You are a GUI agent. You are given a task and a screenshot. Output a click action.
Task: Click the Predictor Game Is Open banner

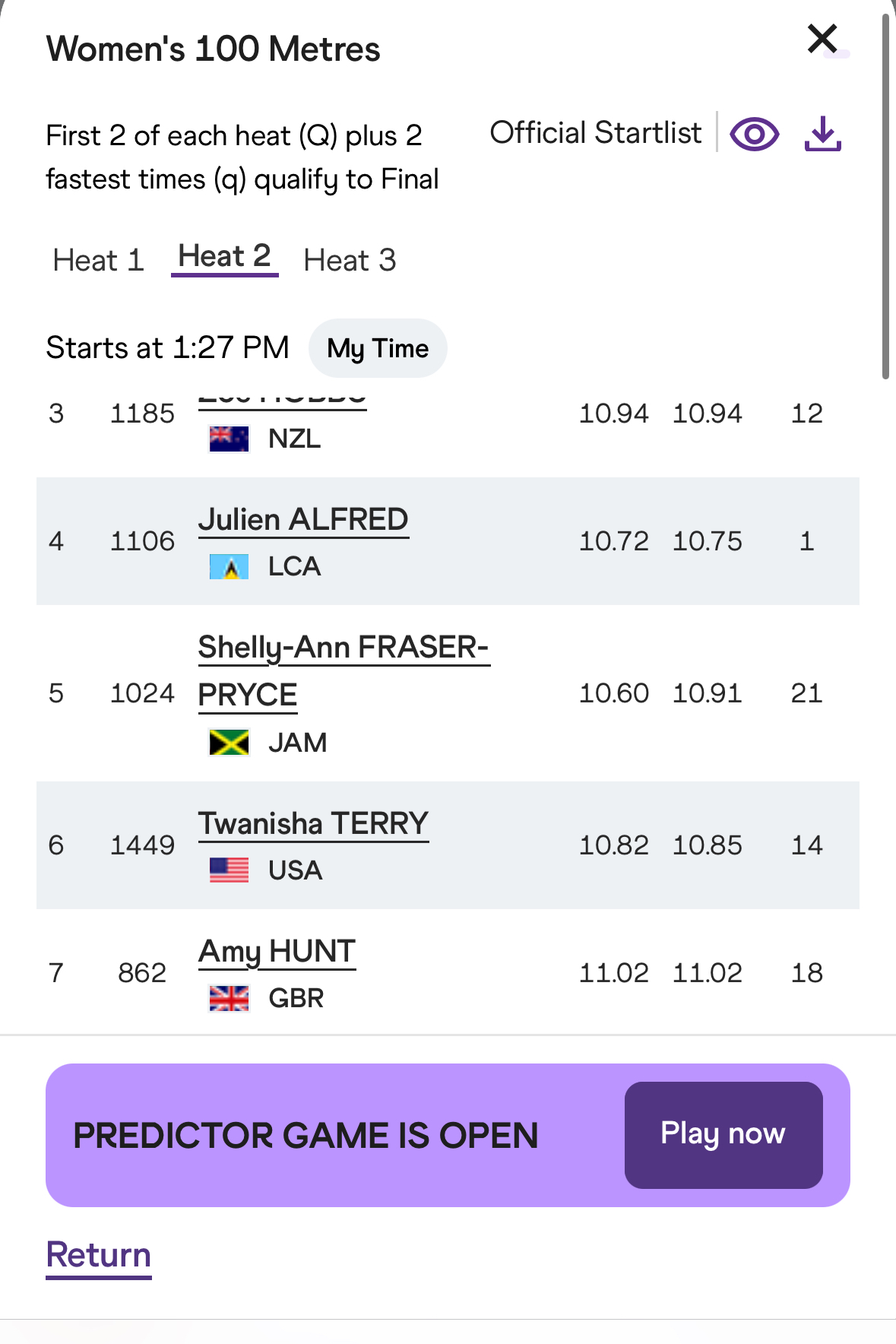pyautogui.click(x=306, y=1135)
